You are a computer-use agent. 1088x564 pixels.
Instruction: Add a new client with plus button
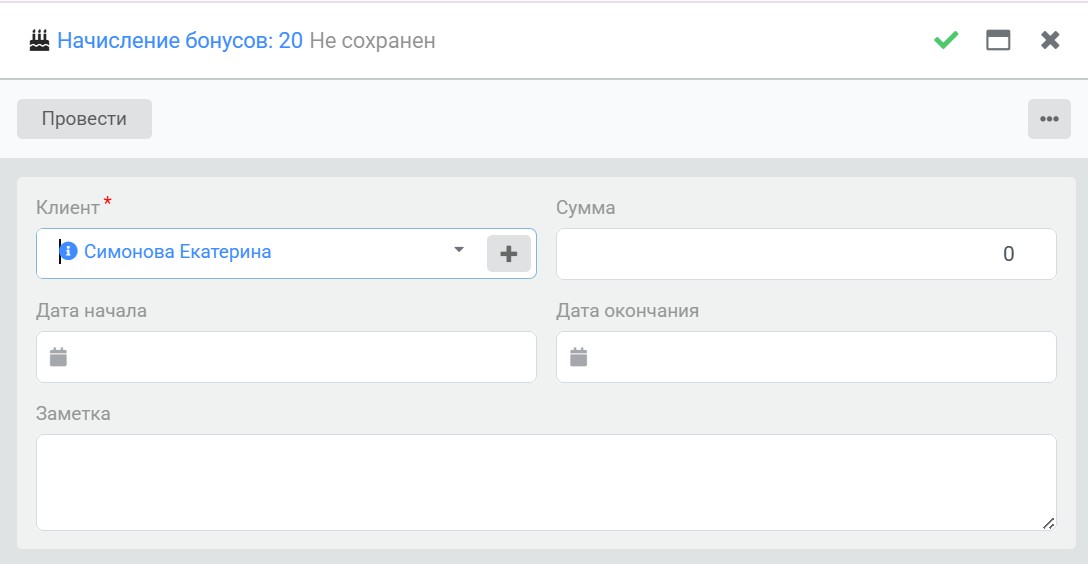[509, 253]
